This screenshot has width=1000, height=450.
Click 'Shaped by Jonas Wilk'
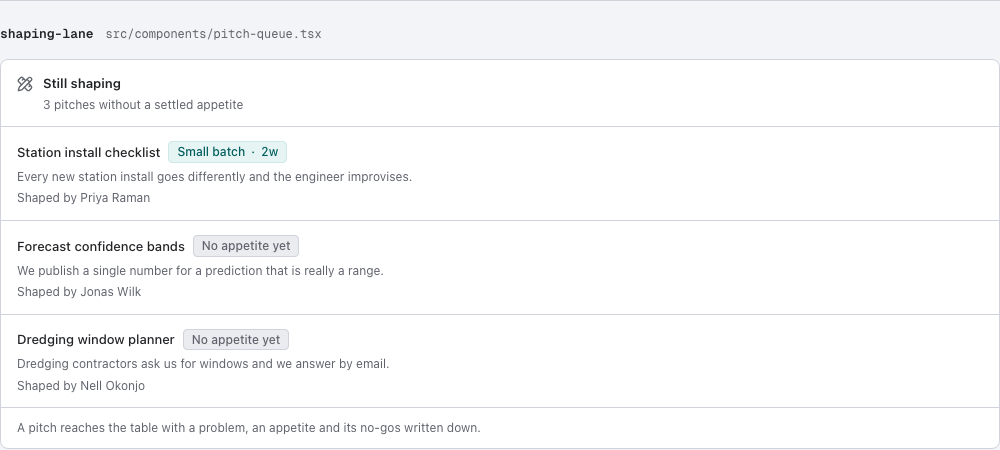(79, 292)
